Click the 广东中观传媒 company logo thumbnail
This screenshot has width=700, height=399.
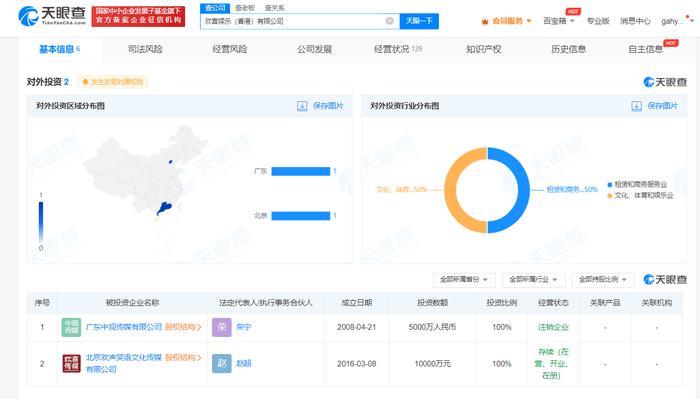pyautogui.click(x=71, y=327)
